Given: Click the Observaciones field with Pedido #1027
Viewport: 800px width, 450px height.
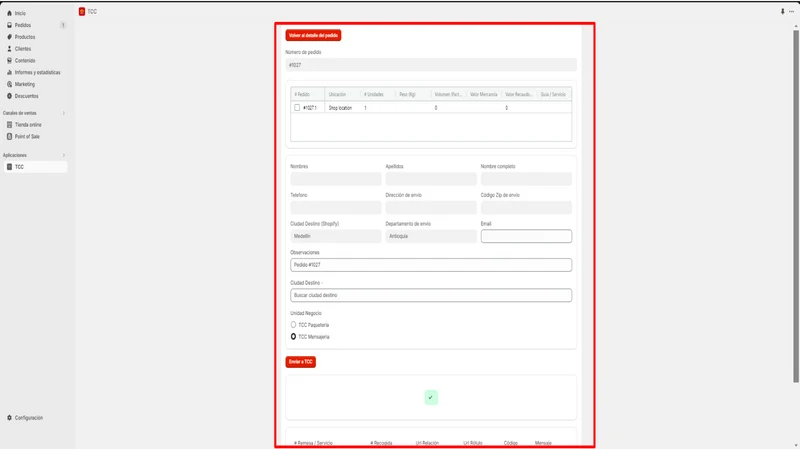Looking at the screenshot, I should click(x=431, y=265).
